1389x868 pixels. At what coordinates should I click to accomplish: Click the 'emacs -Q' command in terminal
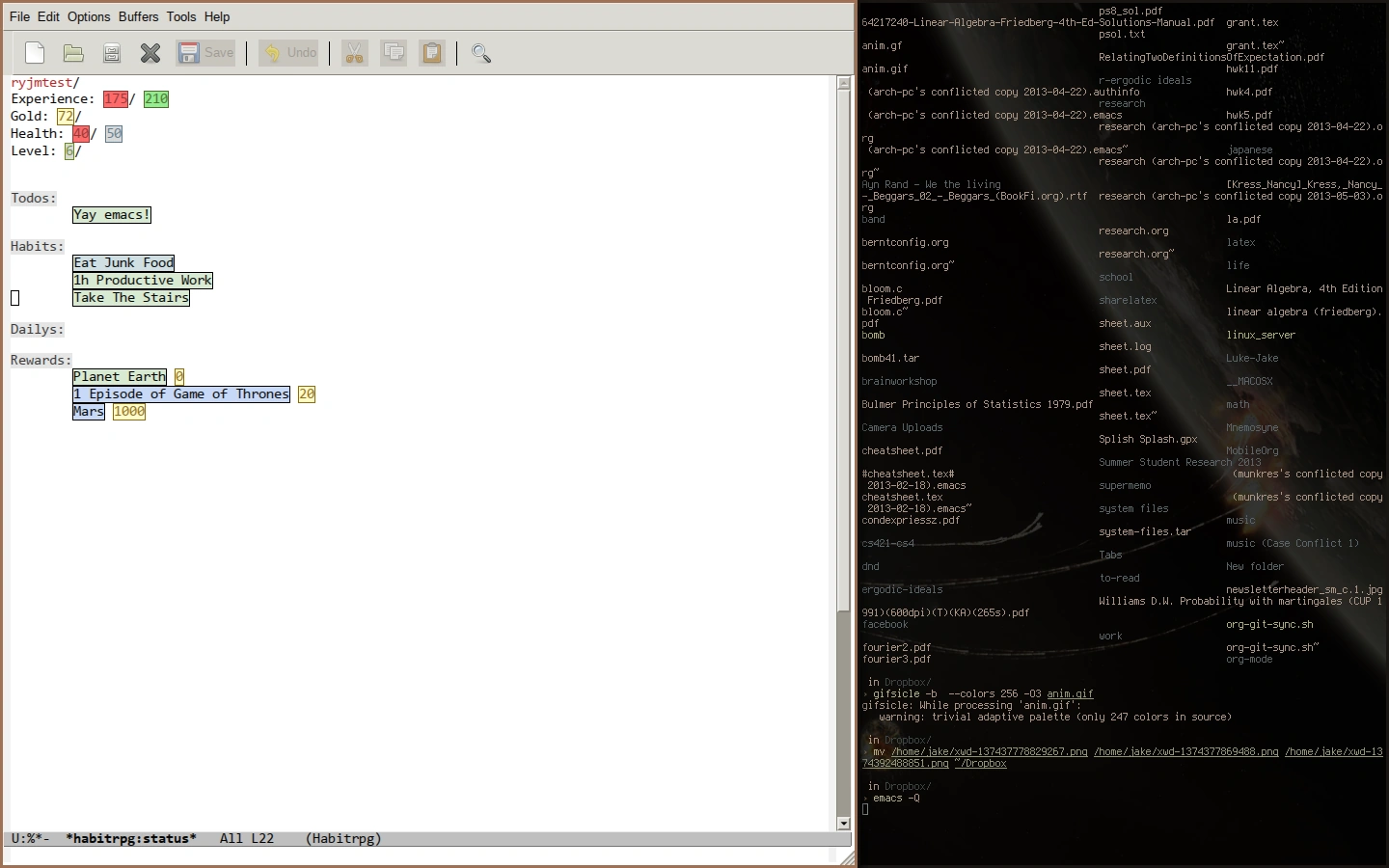[x=896, y=799]
